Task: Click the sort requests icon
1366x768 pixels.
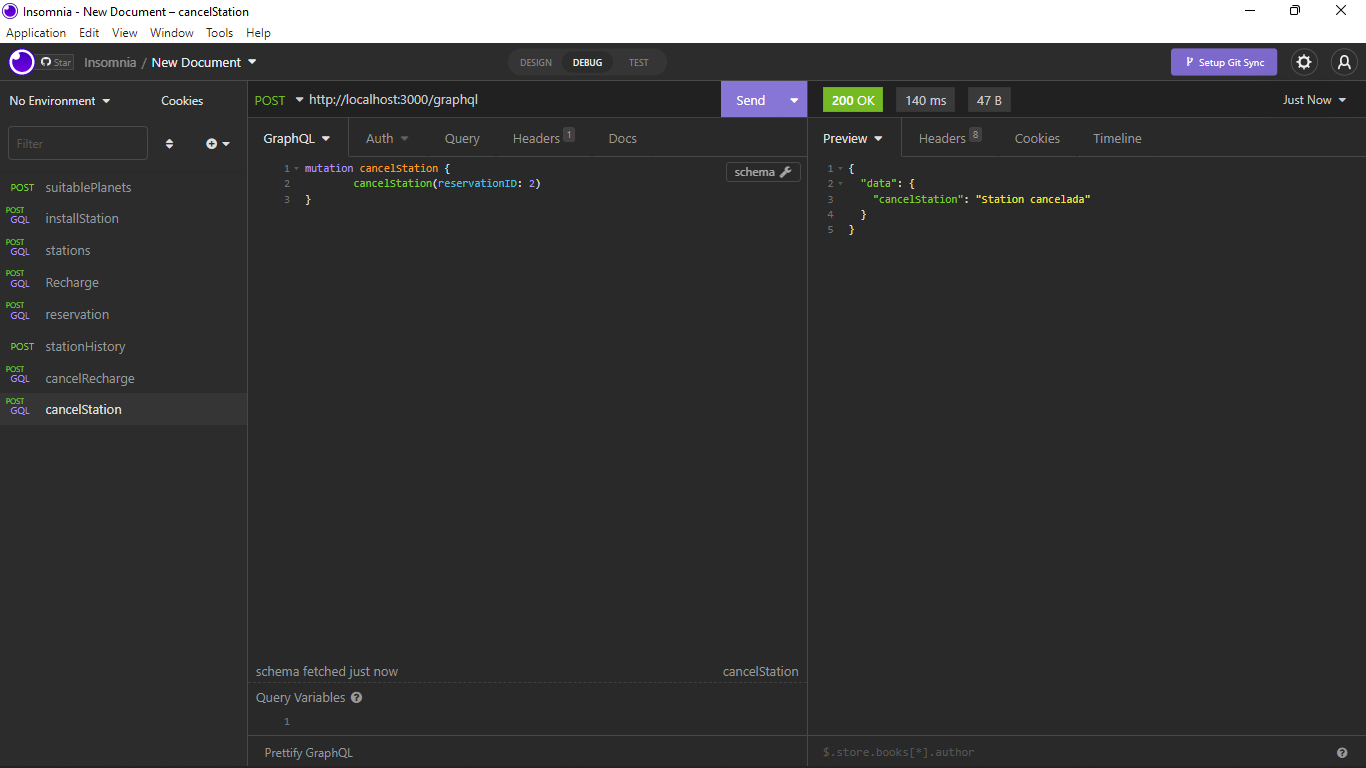Action: click(169, 144)
